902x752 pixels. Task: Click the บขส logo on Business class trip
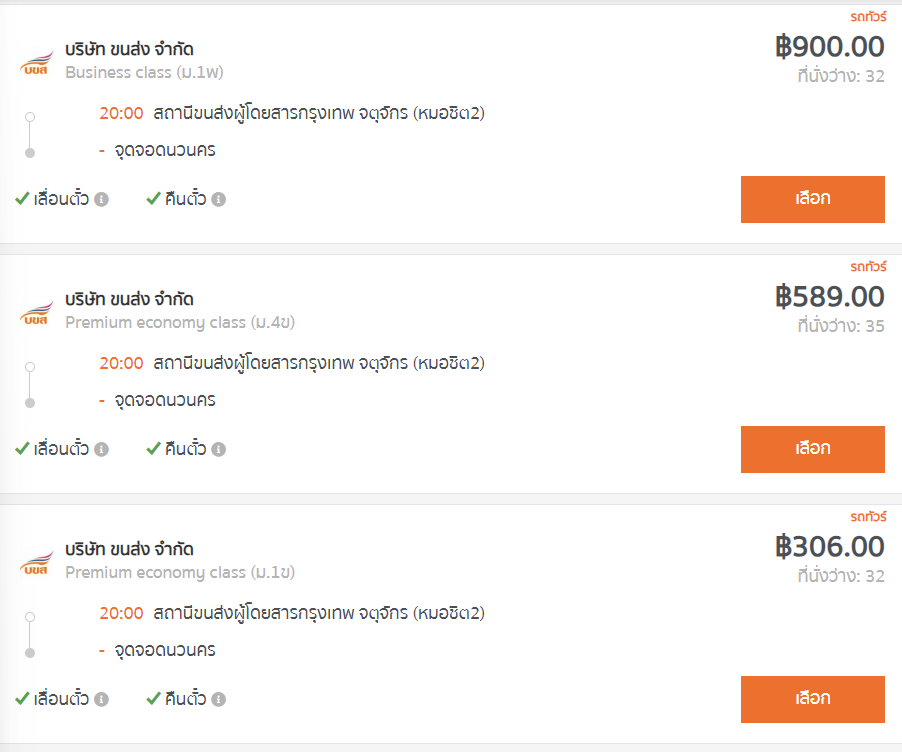click(35, 61)
